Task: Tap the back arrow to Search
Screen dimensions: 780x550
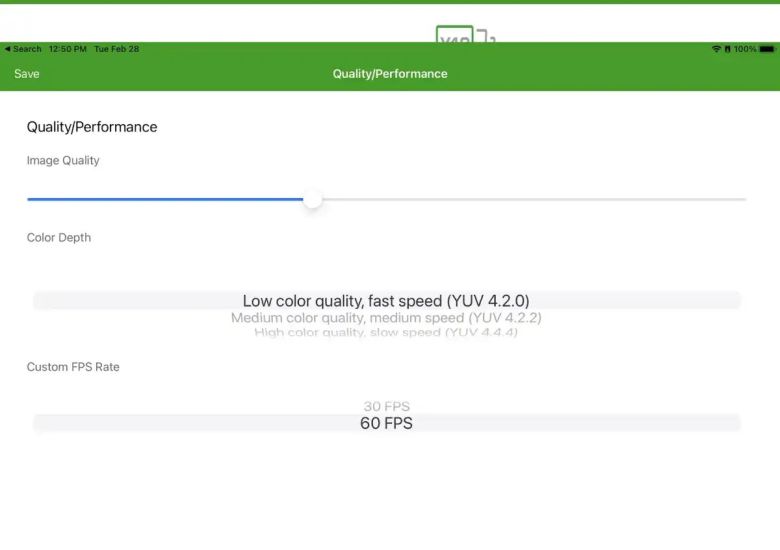Action: (x=8, y=49)
